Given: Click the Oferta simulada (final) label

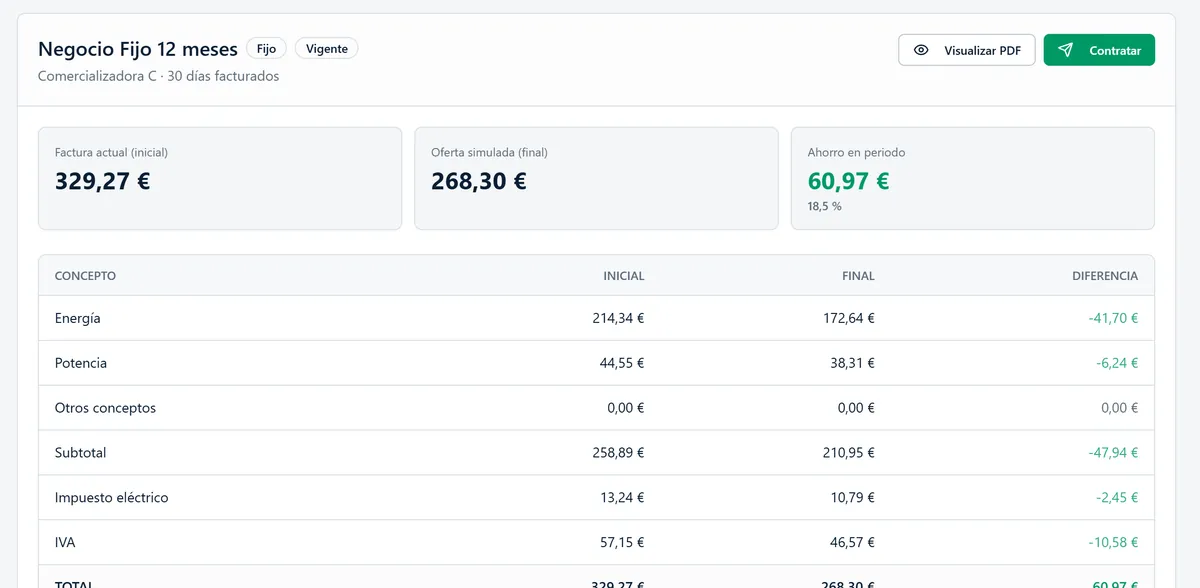Looking at the screenshot, I should click(489, 153).
